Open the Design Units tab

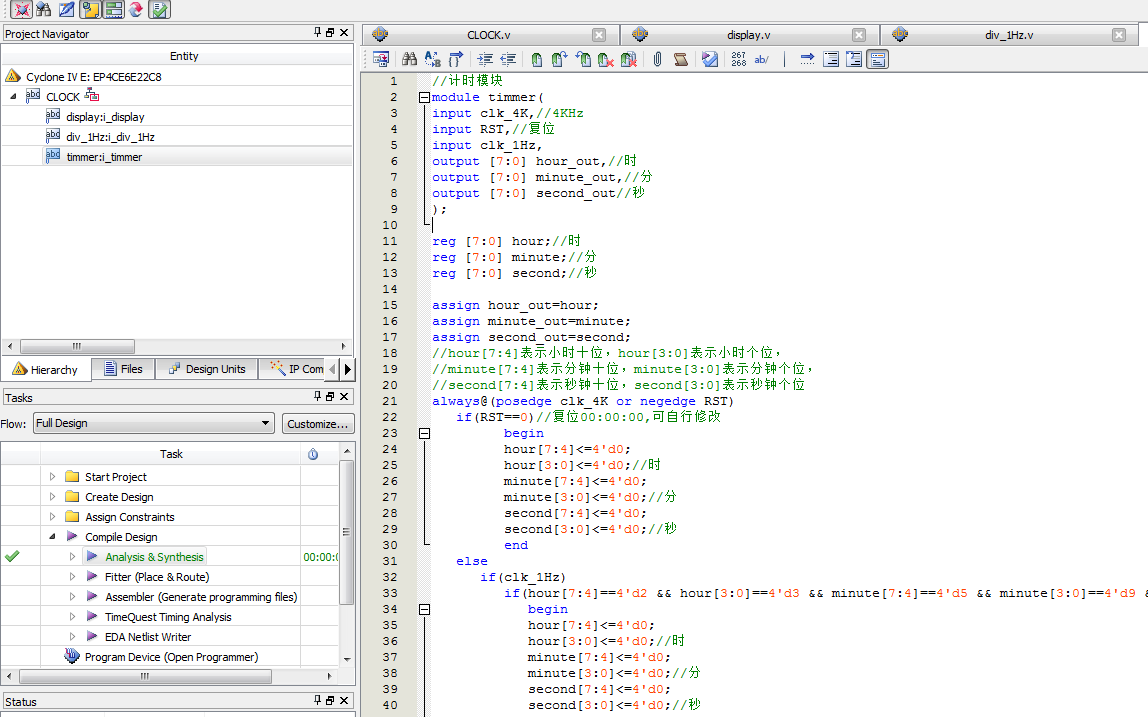pos(206,369)
